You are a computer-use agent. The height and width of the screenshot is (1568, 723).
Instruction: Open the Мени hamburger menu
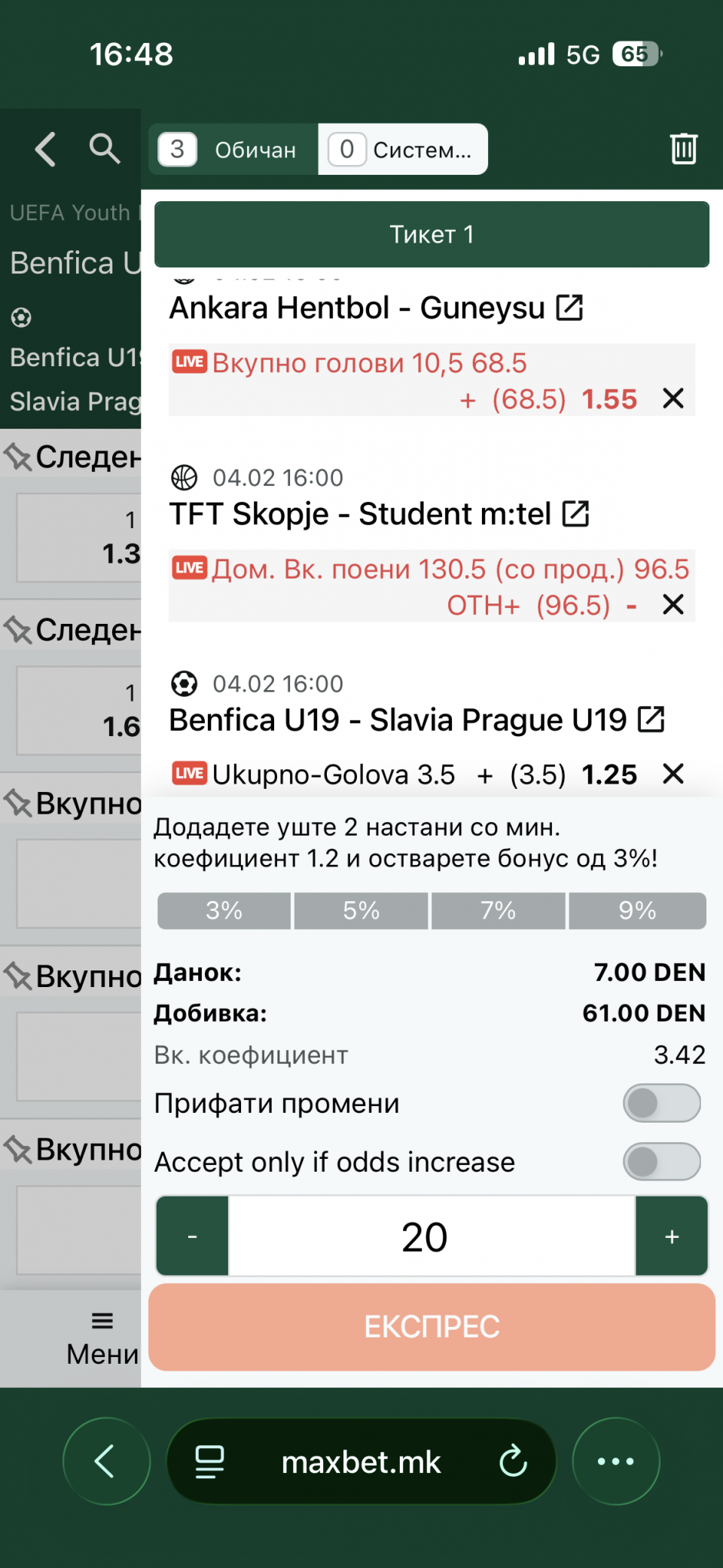(x=102, y=1338)
